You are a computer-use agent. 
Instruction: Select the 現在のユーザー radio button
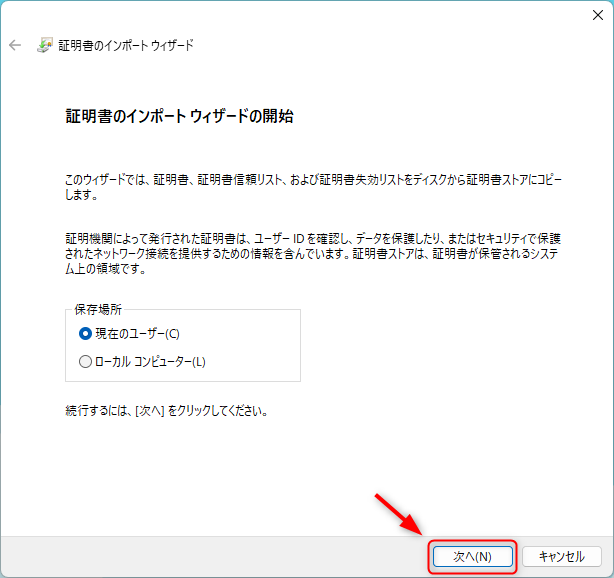(x=85, y=333)
